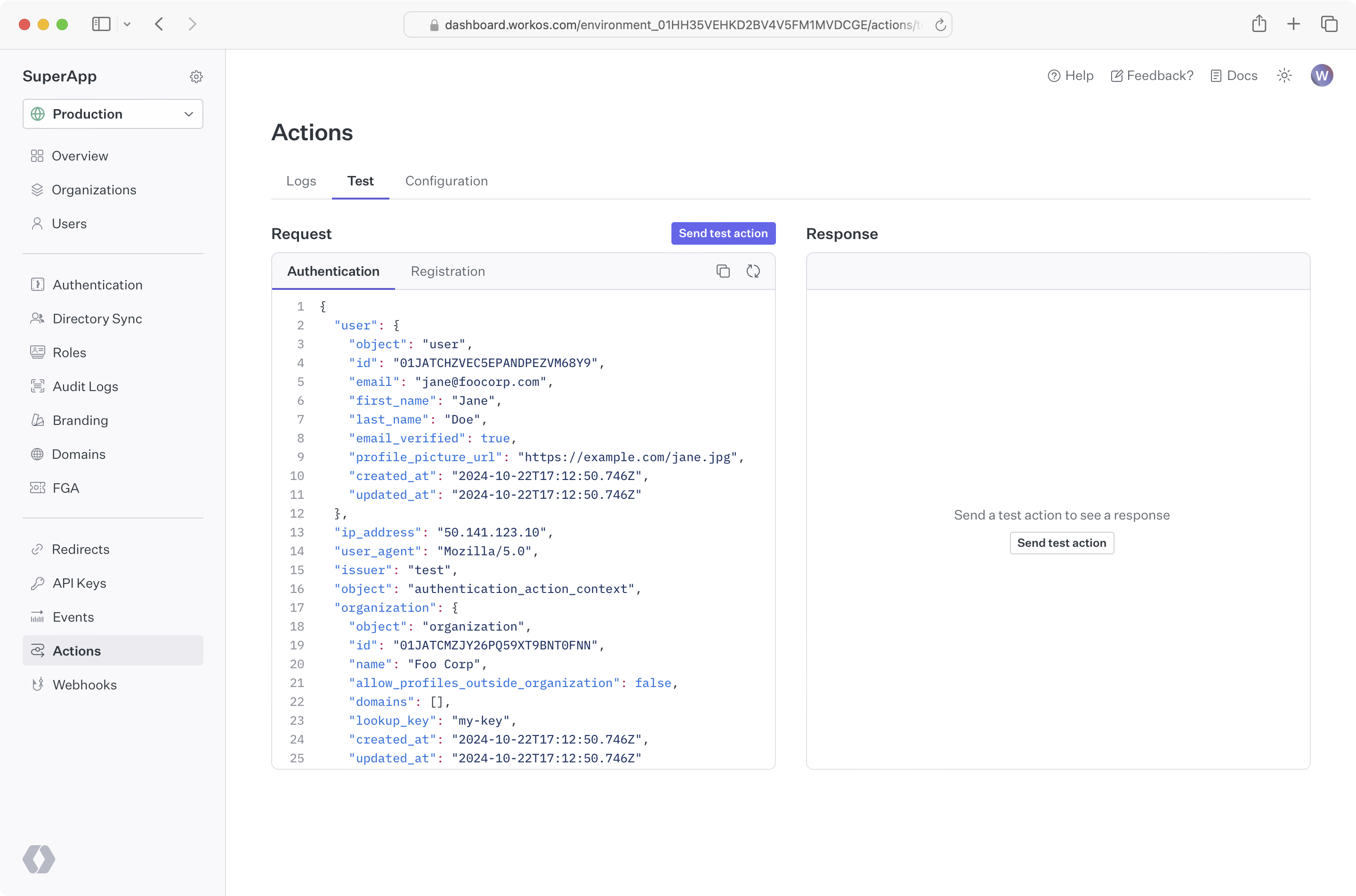The image size is (1356, 896).
Task: Open the new tab dropdown in Safari toolbar
Action: (x=1293, y=24)
